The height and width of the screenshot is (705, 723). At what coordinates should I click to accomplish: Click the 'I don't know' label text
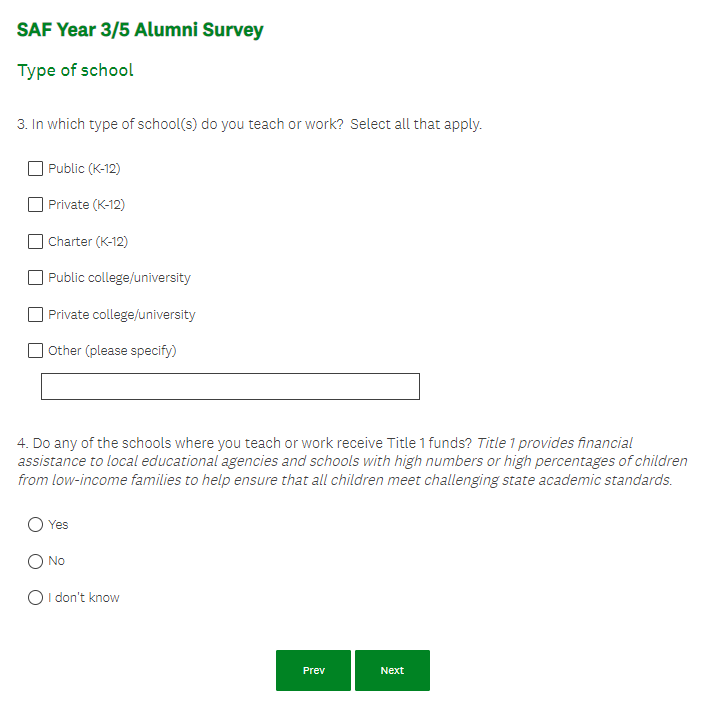pos(84,598)
